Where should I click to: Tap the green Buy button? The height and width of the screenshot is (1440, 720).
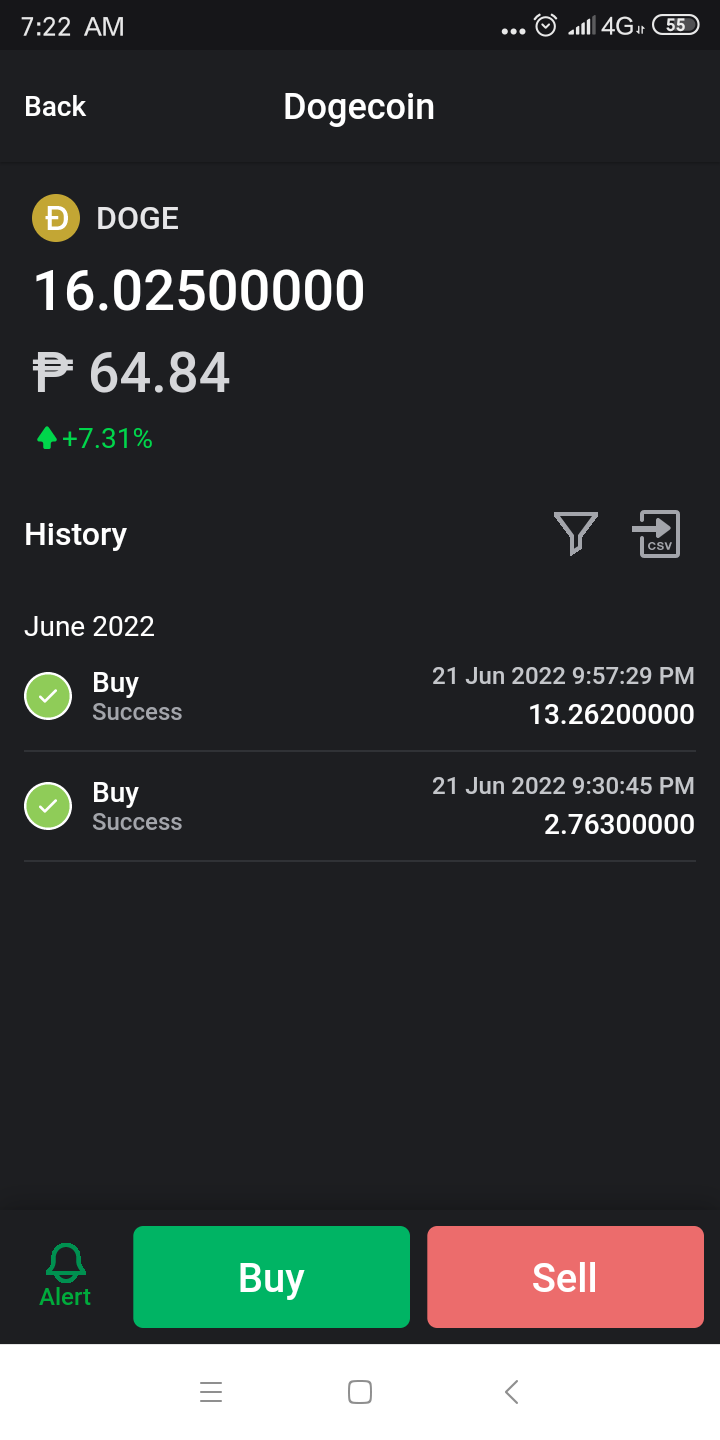271,1277
